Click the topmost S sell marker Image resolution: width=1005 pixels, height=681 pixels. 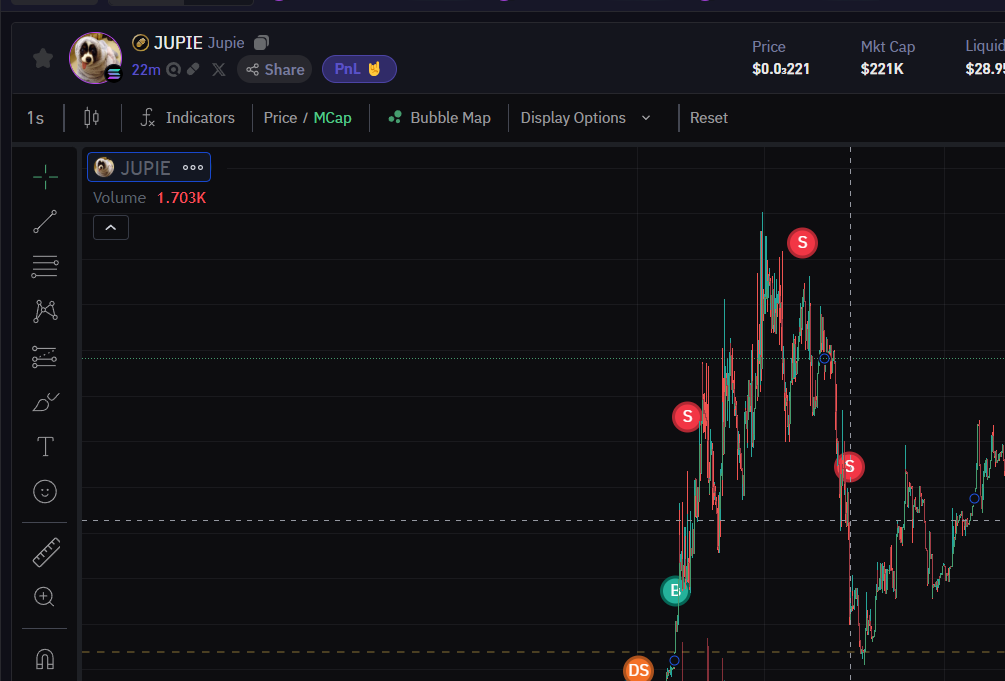tap(802, 243)
